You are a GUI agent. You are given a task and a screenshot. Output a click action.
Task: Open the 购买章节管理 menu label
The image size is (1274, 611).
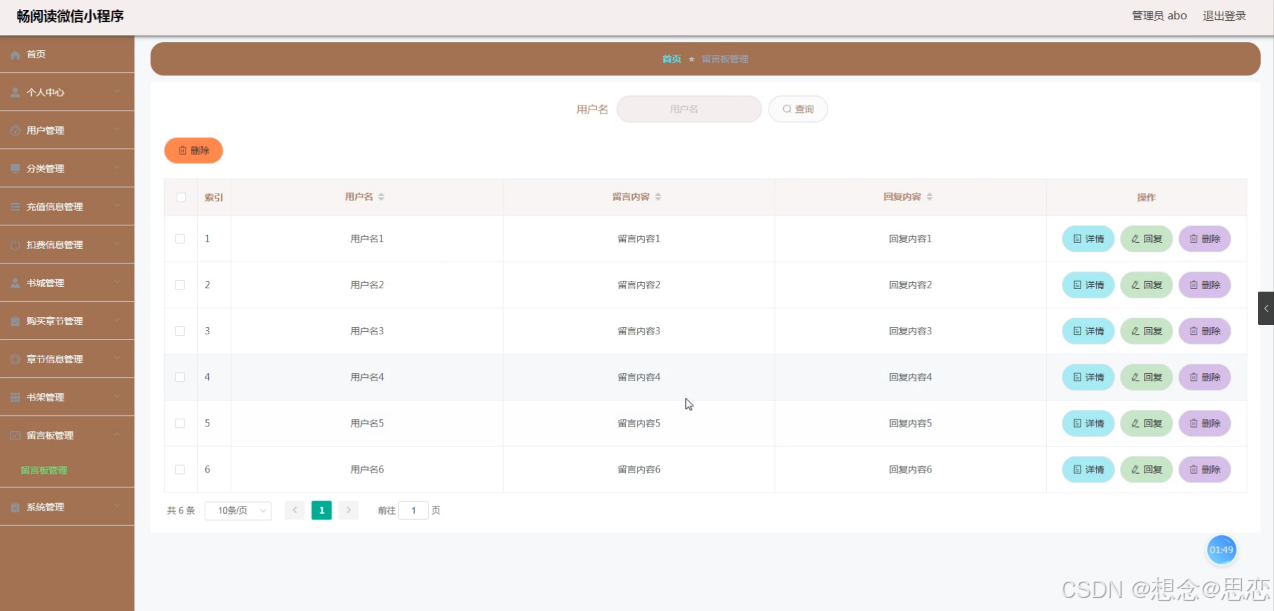coord(55,321)
